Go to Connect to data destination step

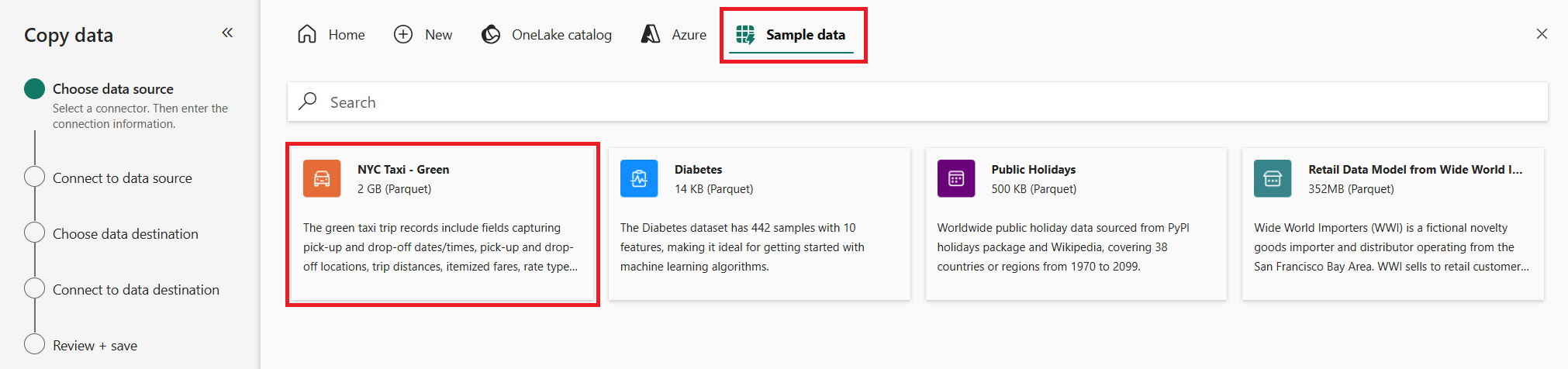tap(136, 290)
